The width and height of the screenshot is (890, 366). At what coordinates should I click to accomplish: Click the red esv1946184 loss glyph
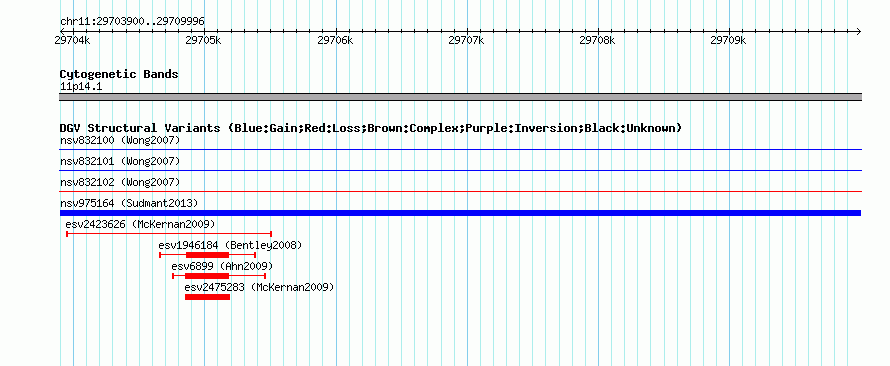point(208,255)
